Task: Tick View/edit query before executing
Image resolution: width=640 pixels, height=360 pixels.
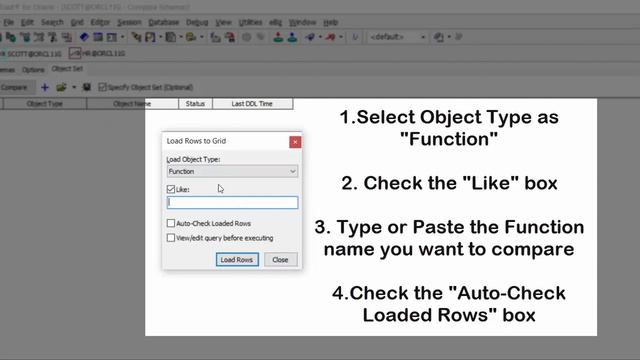Action: tap(171, 238)
